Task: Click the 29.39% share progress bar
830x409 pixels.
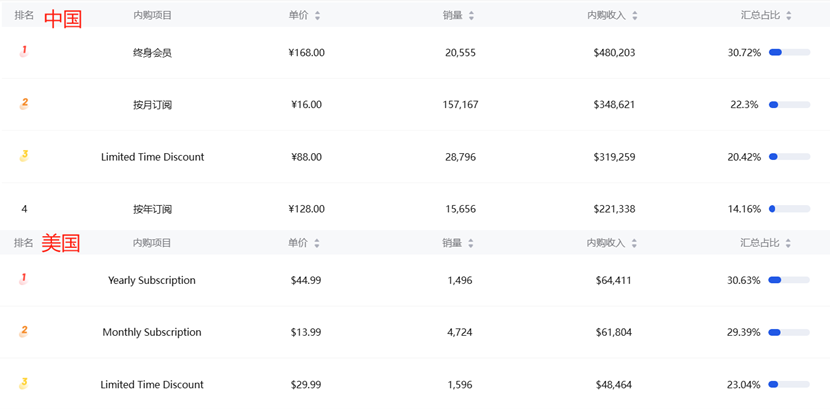Action: (x=789, y=332)
